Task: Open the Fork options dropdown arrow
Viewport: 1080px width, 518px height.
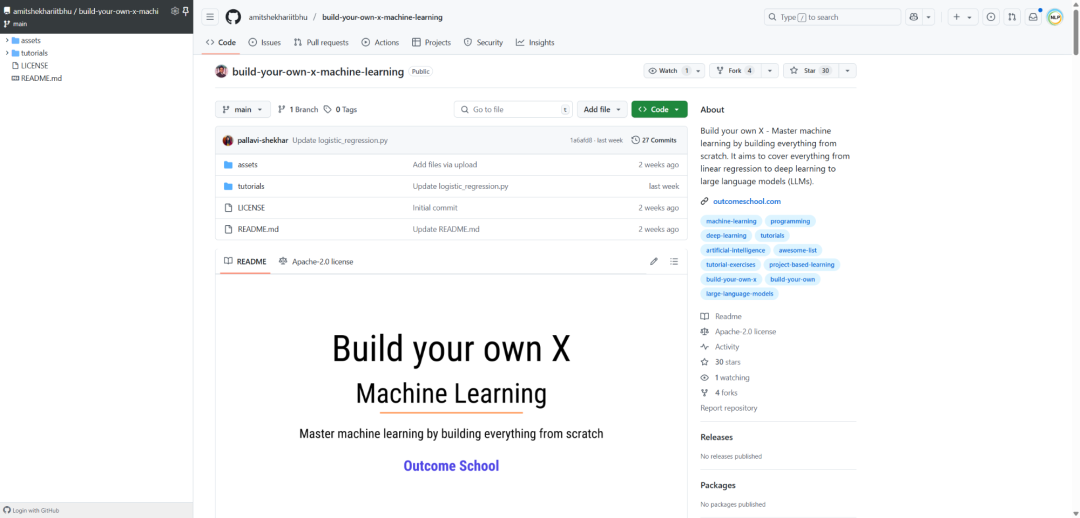Action: click(x=771, y=70)
